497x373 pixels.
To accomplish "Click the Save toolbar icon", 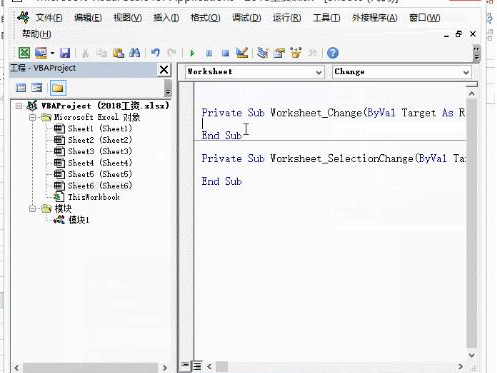I will [65, 53].
